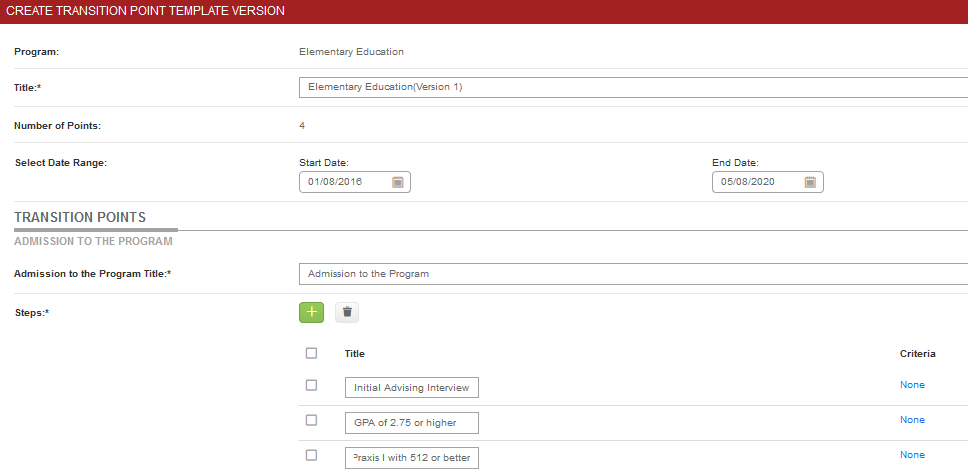Click the Number of Points: label
Screen dimensions: 968x471
57,126
